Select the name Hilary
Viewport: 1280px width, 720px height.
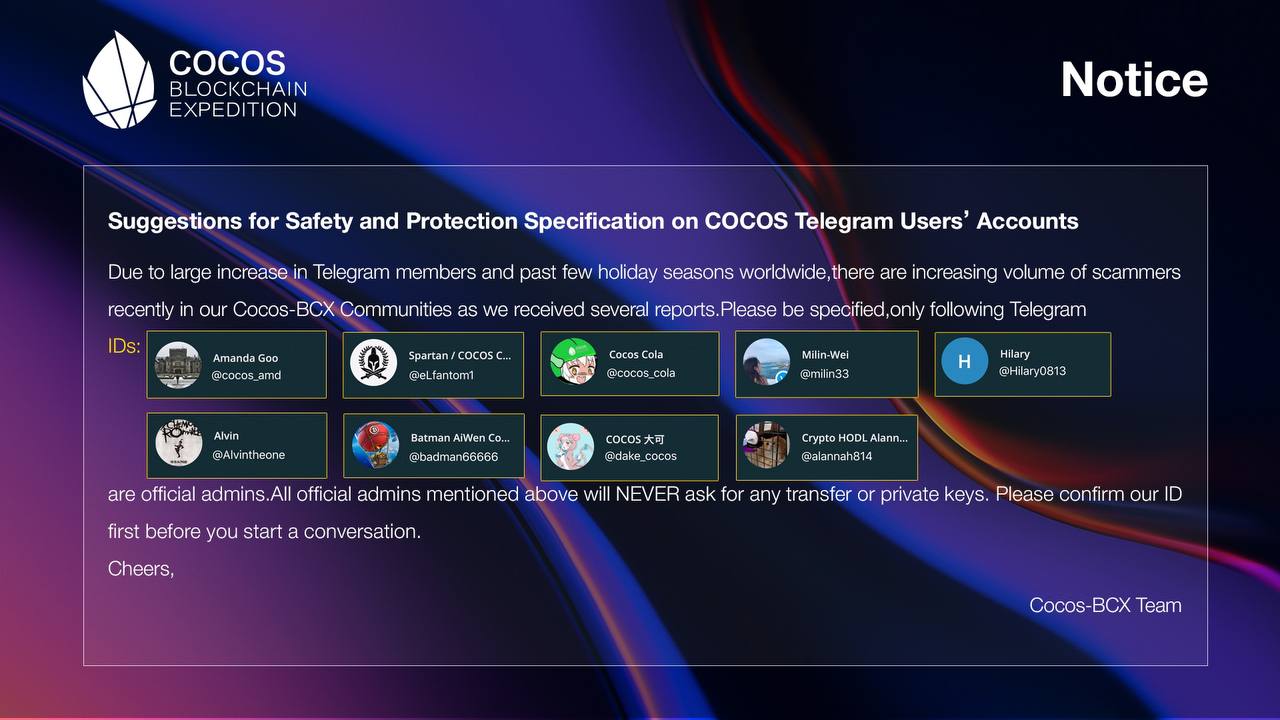pyautogui.click(x=1015, y=354)
